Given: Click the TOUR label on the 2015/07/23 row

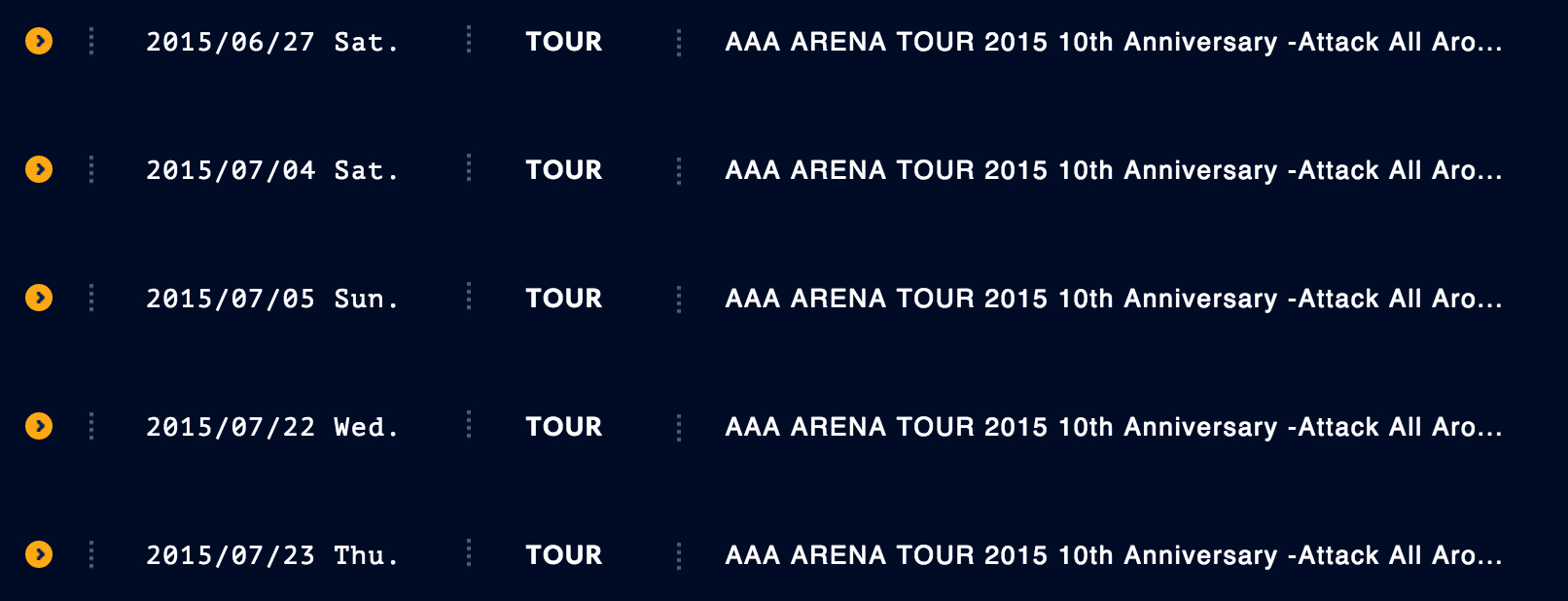Looking at the screenshot, I should [563, 555].
